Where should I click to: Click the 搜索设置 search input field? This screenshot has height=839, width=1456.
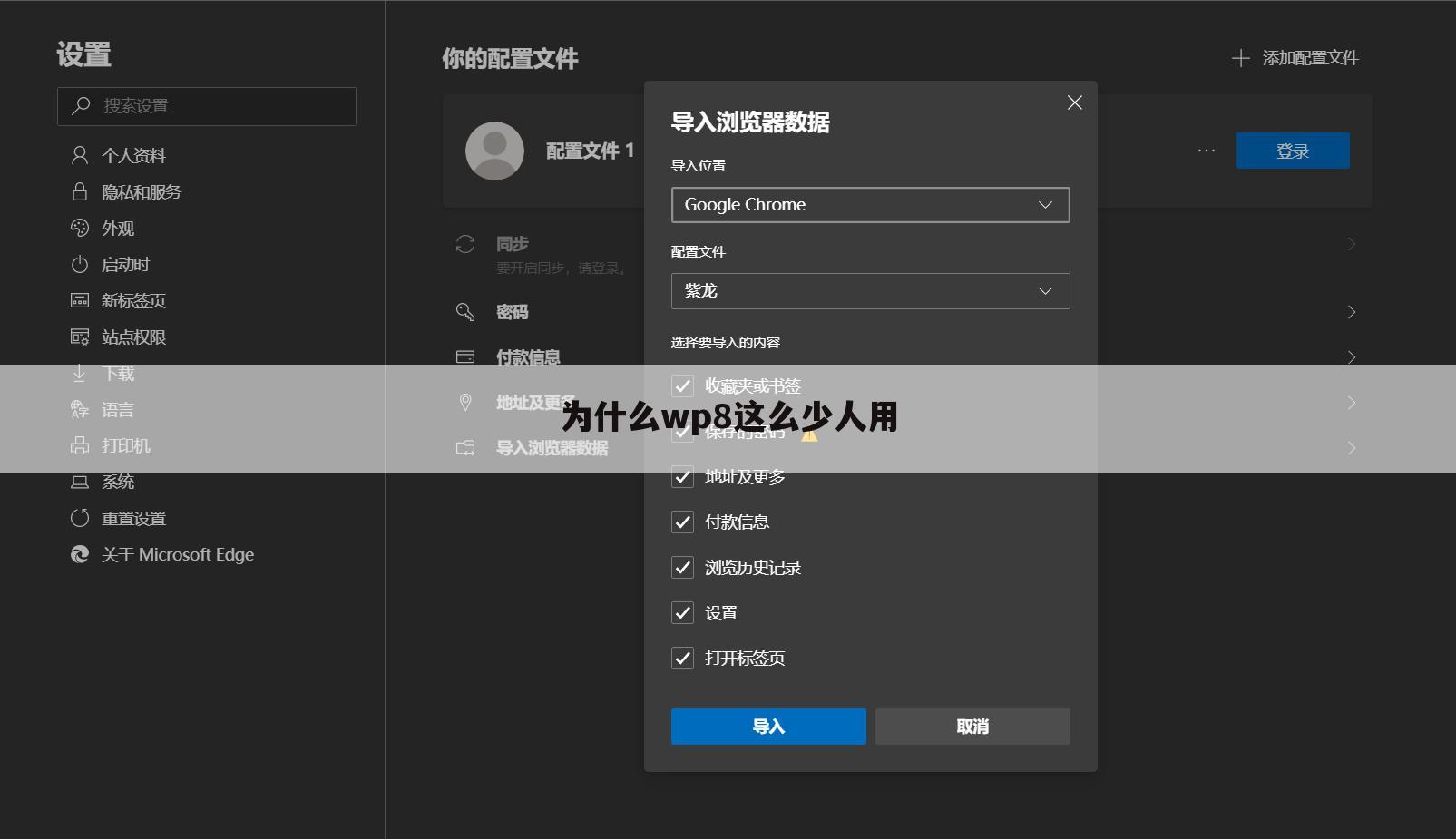coord(207,106)
